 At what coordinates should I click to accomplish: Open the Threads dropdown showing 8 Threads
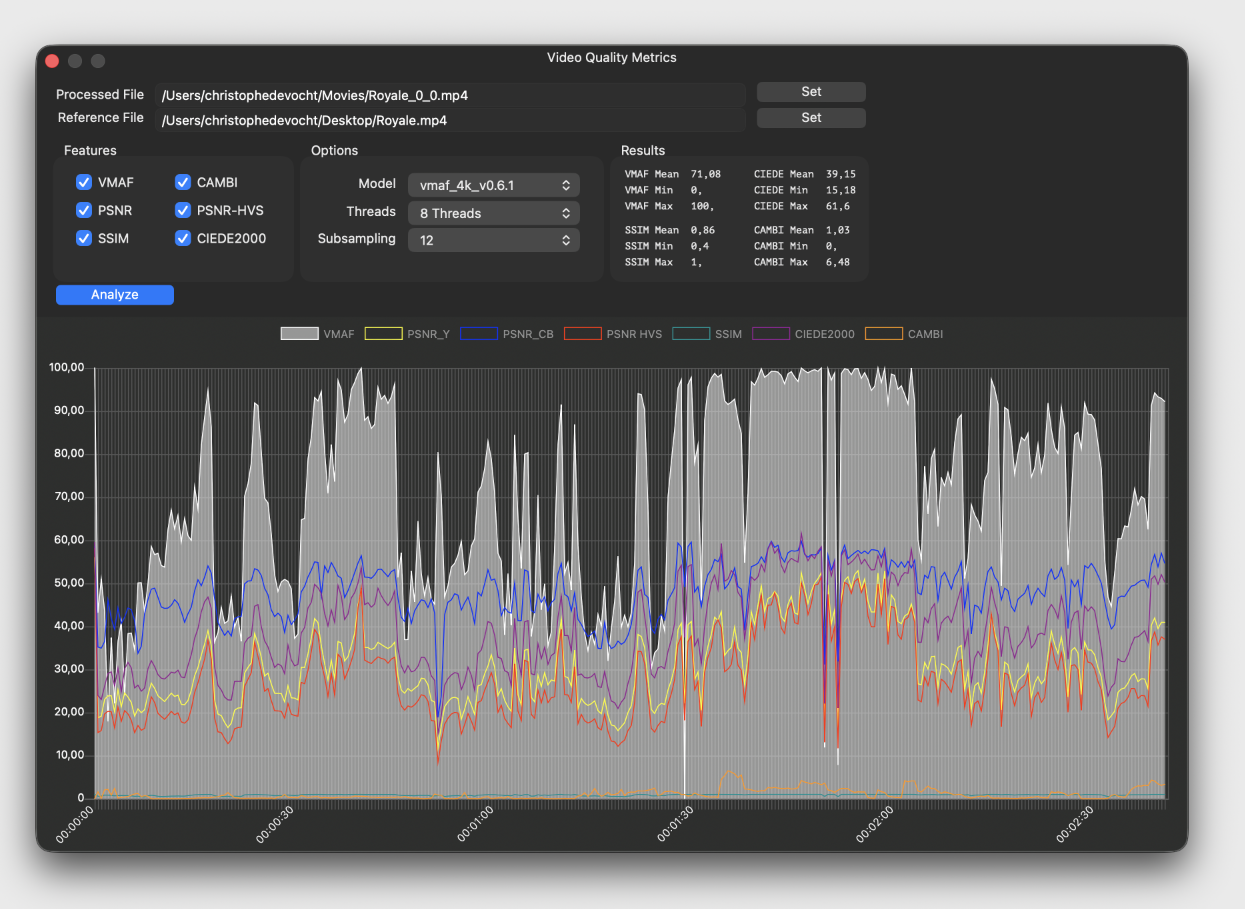(494, 213)
